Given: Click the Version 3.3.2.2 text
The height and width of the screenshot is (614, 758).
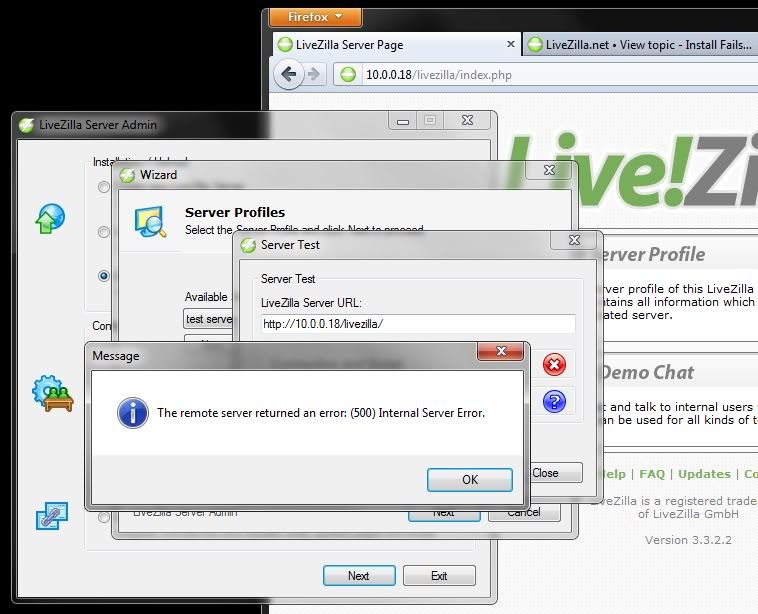Looking at the screenshot, I should click(688, 540).
